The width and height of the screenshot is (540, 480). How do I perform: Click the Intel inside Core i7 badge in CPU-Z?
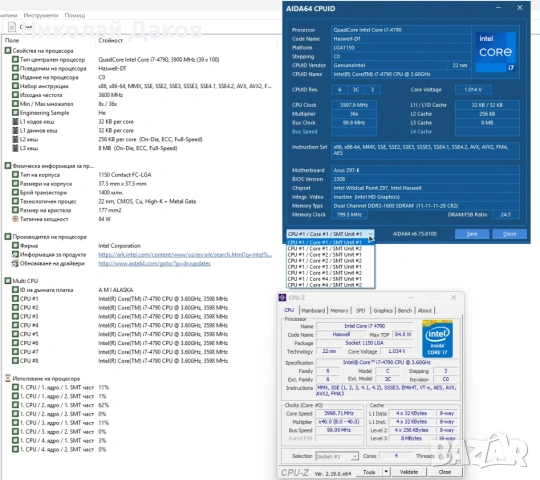pyautogui.click(x=437, y=338)
